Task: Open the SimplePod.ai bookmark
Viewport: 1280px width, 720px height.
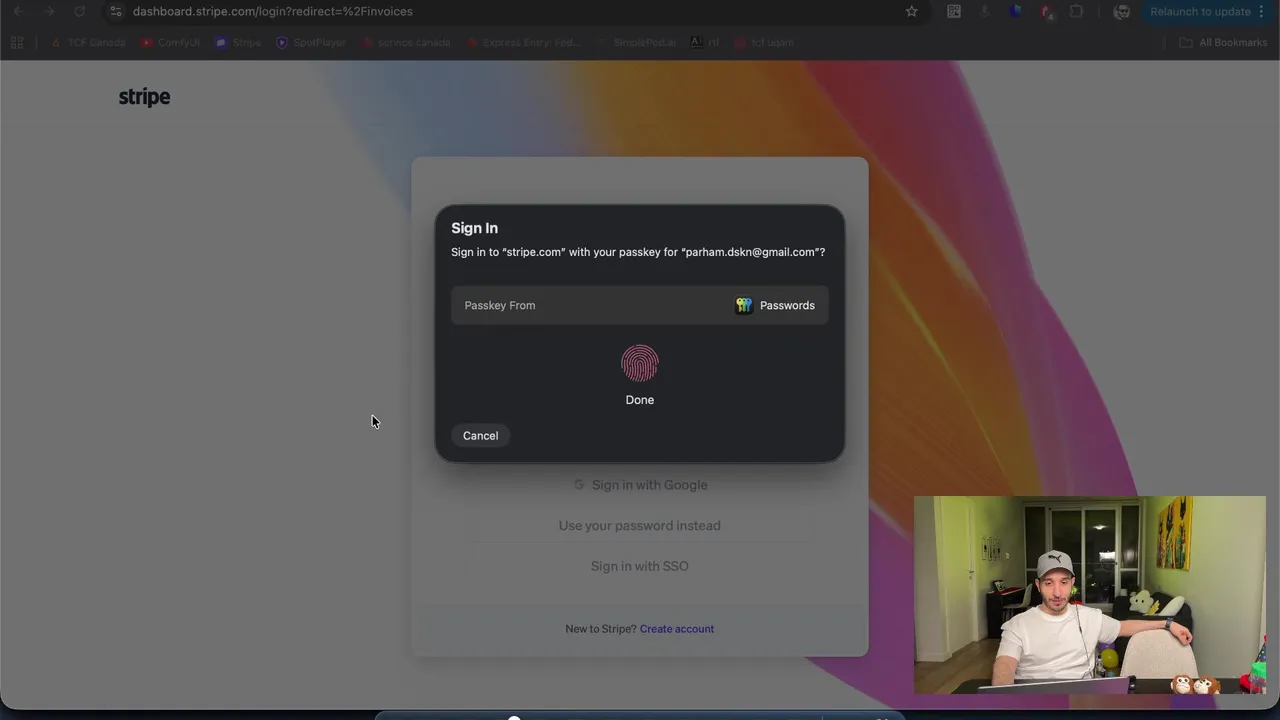Action: coord(636,43)
